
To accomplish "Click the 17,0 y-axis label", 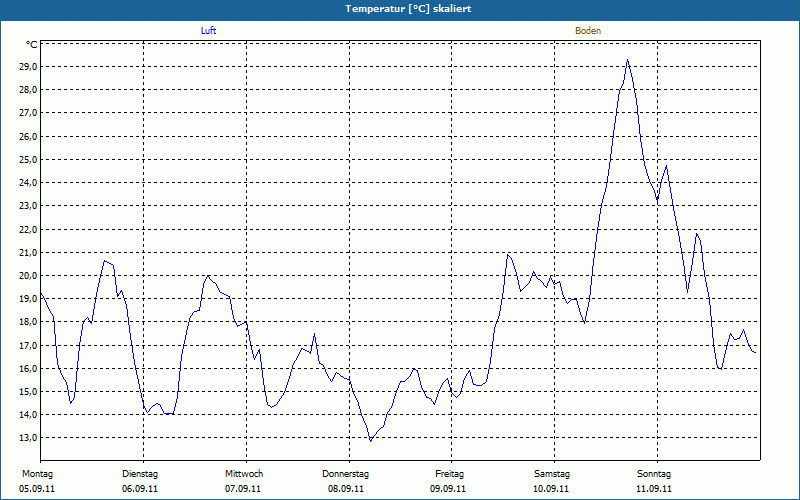I will 28,345.
